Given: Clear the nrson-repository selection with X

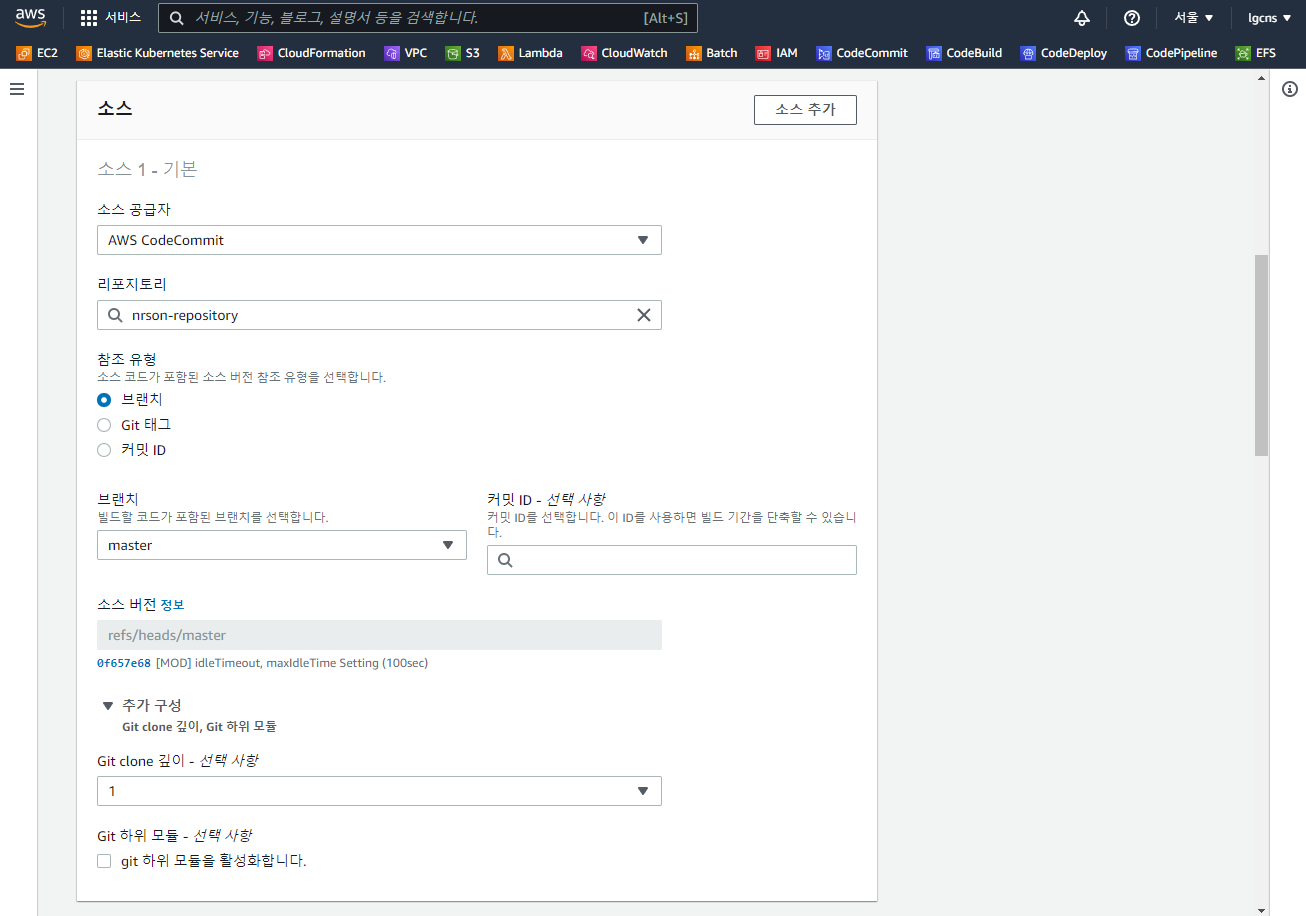Looking at the screenshot, I should (643, 315).
